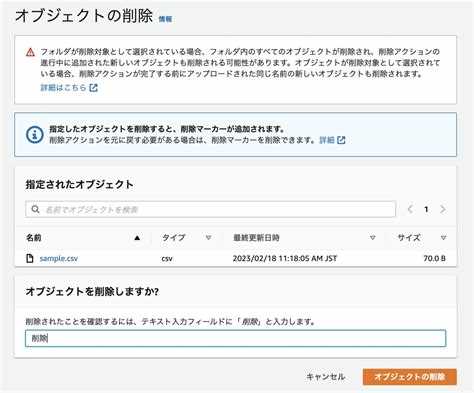Click the 指定されたオブジェクト heading
Viewport: 474px width, 393px height.
click(80, 184)
